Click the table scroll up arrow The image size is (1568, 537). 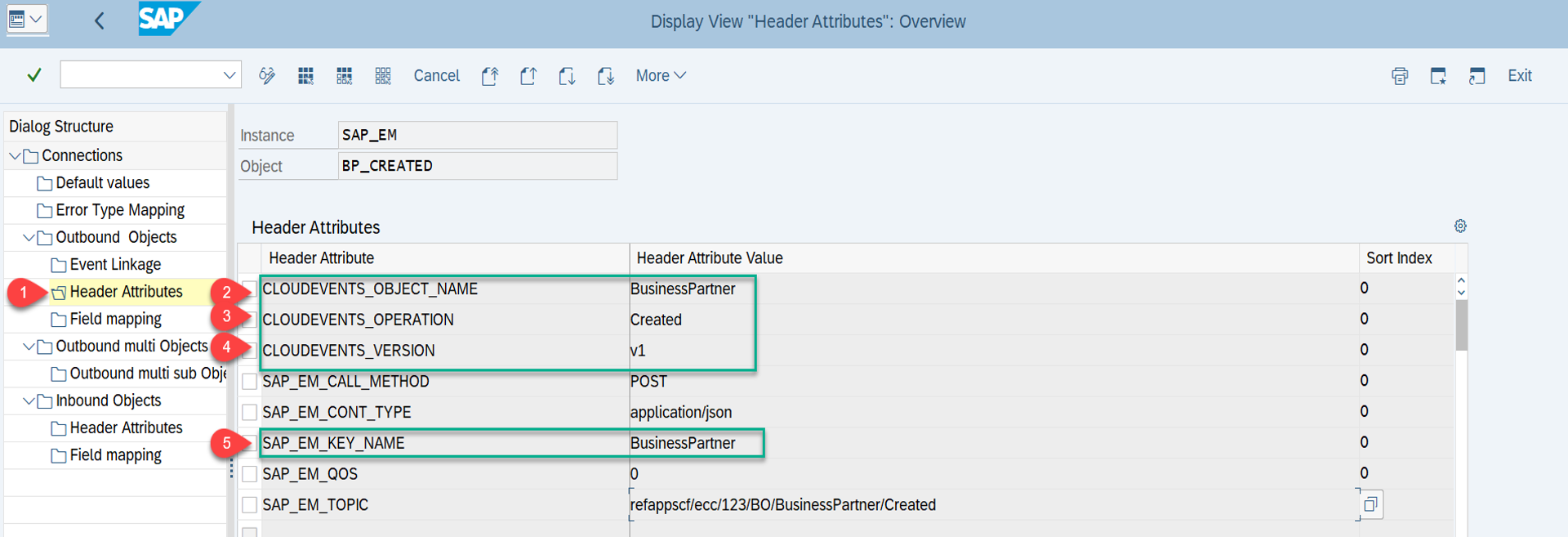pos(1461,281)
